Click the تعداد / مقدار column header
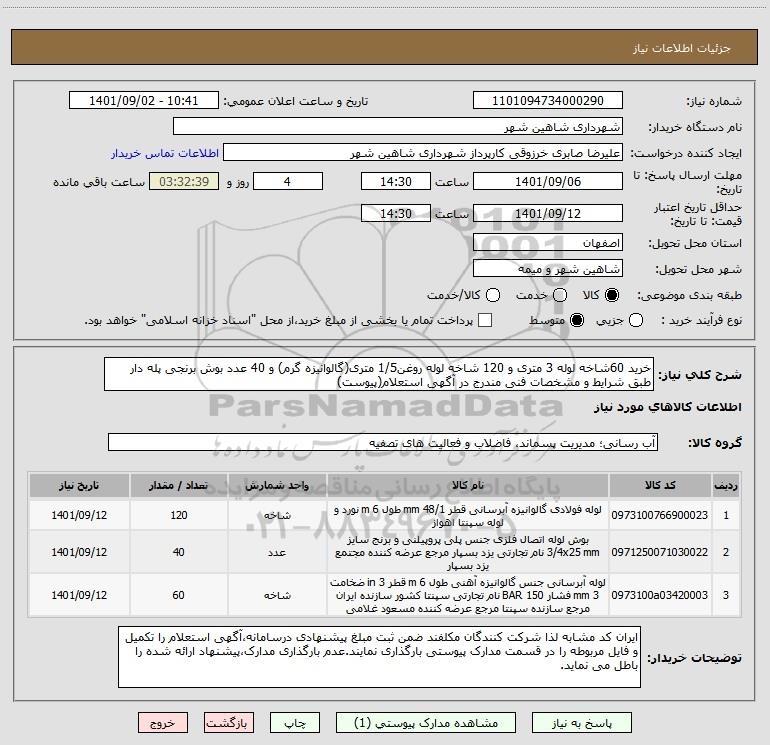 178,486
